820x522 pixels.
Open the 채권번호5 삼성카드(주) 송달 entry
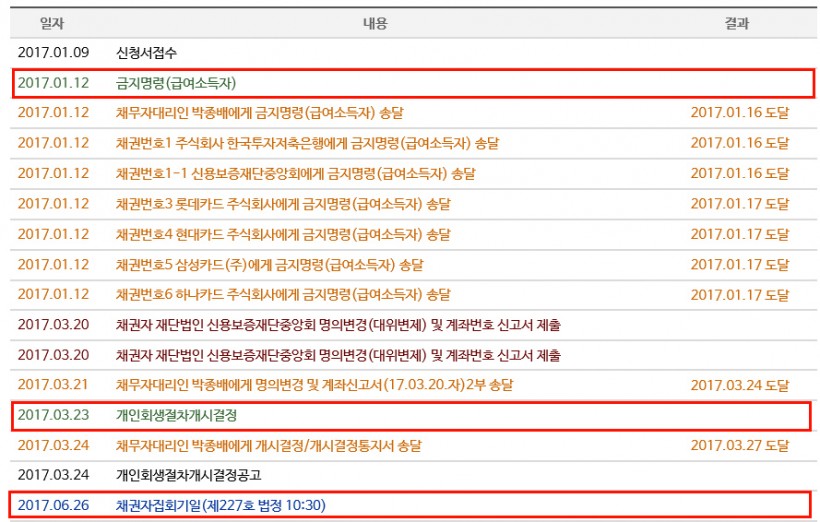269,265
